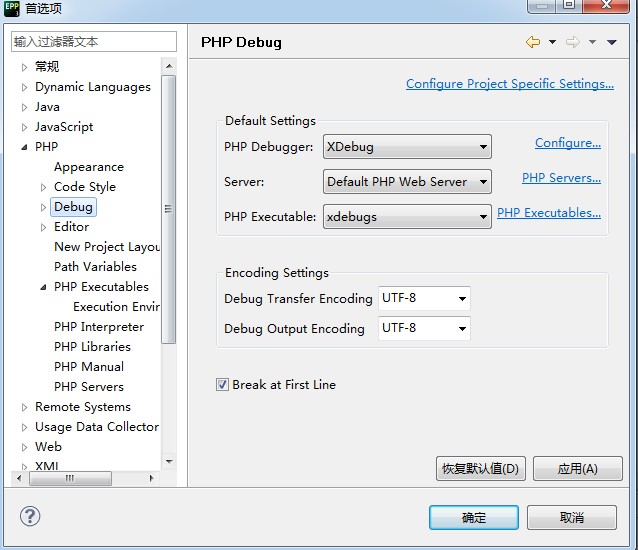Expand the Usage Data Collector node
The image size is (638, 550).
click(24, 427)
